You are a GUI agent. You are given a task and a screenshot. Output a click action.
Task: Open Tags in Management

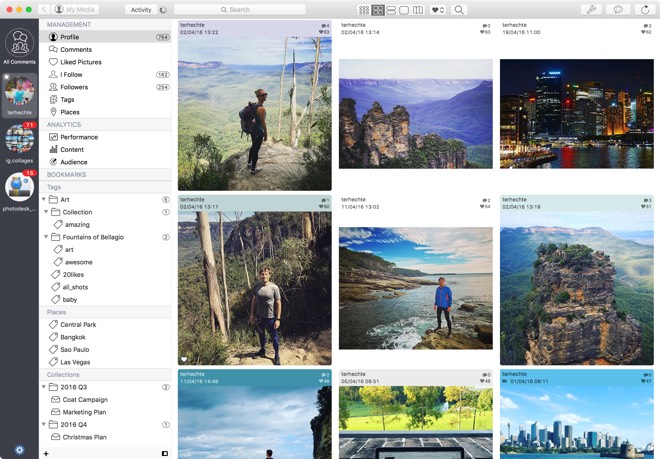[x=105, y=100]
